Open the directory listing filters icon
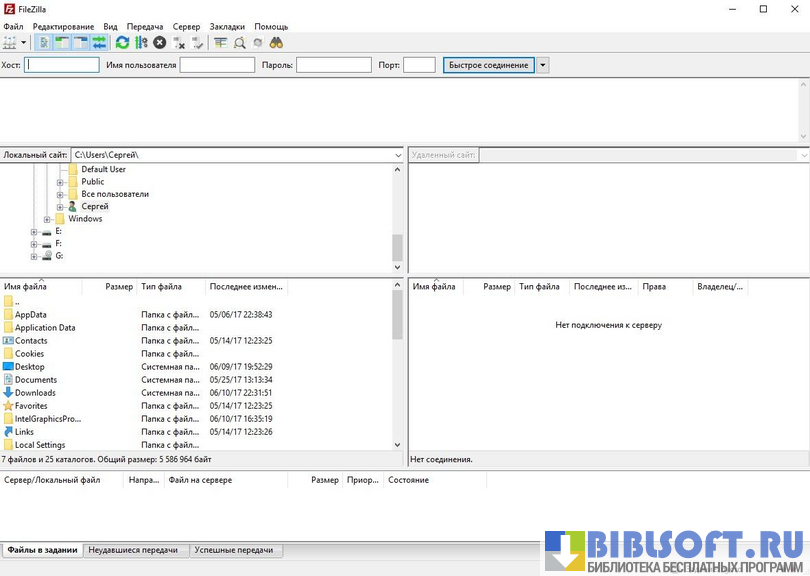The height and width of the screenshot is (576, 810). point(220,43)
